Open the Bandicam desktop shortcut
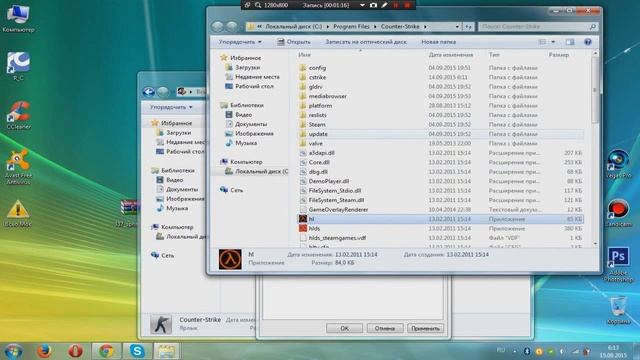 coord(618,212)
